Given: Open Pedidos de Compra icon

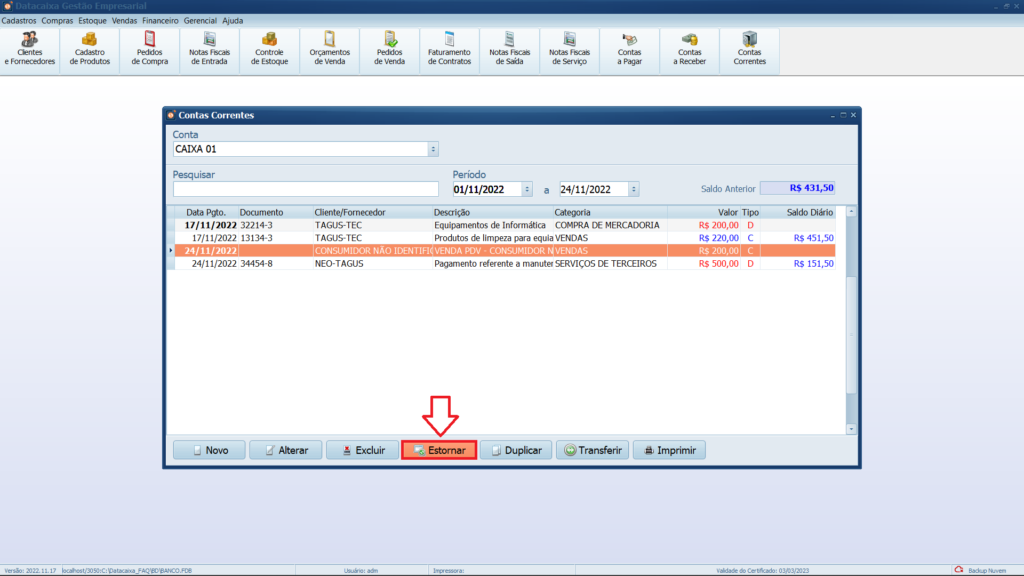Looking at the screenshot, I should click(150, 49).
